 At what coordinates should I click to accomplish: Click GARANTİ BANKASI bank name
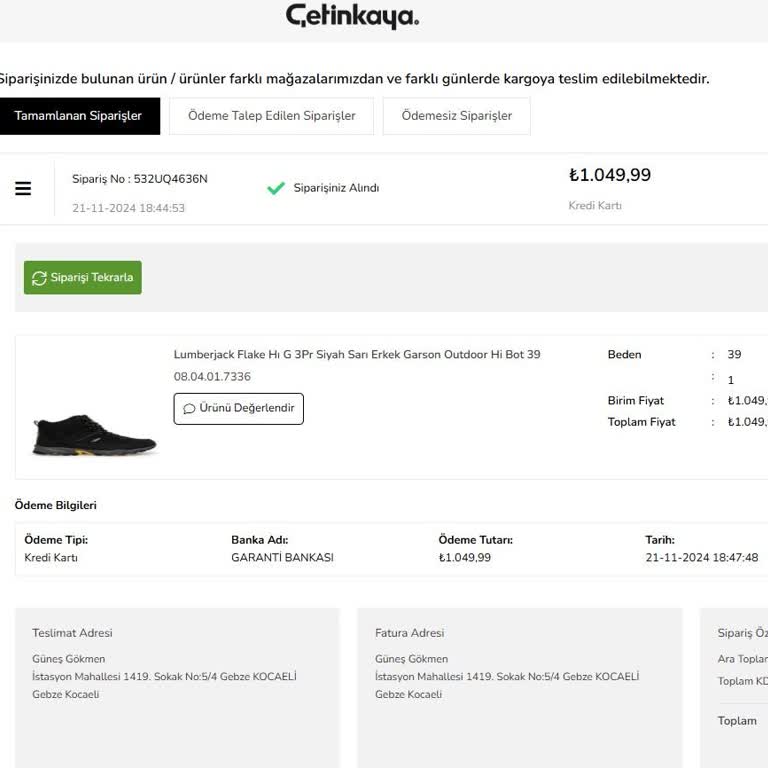point(282,558)
